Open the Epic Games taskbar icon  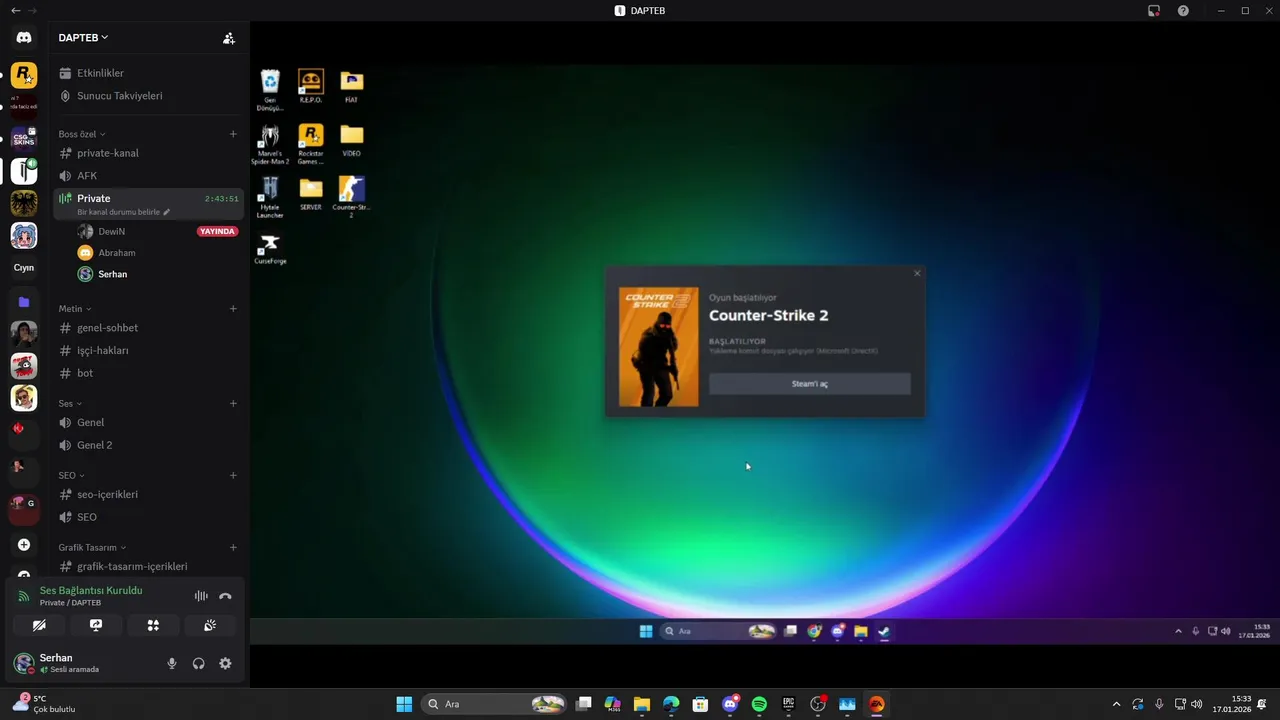788,704
